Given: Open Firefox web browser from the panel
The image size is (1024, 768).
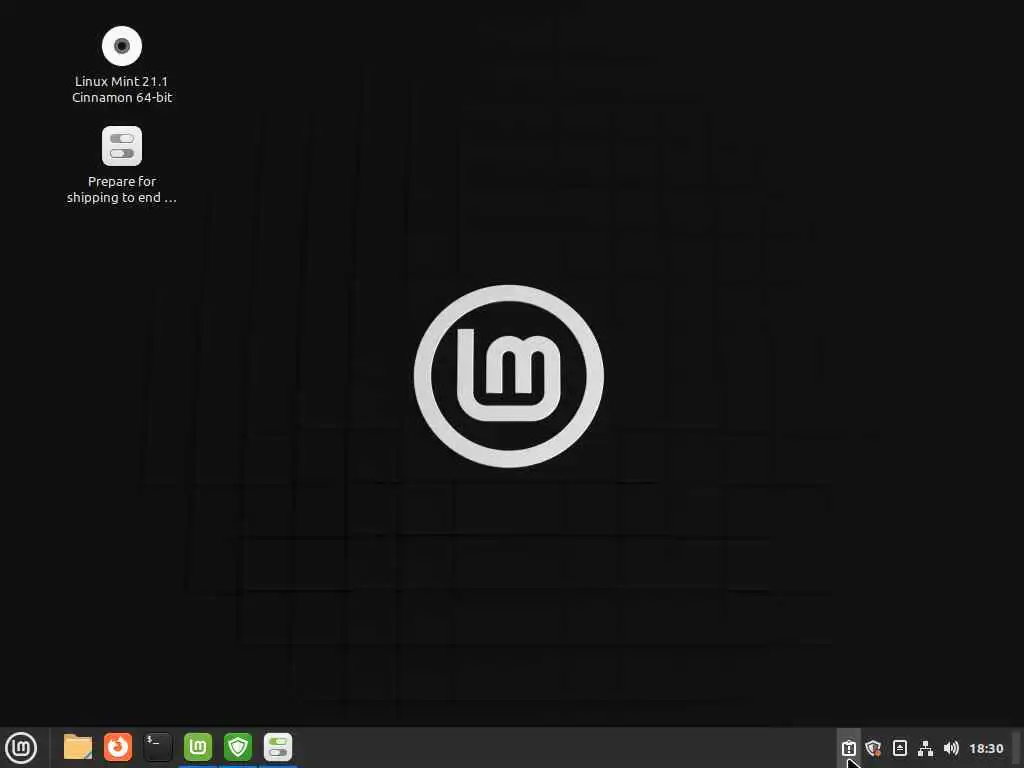Looking at the screenshot, I should pyautogui.click(x=118, y=747).
